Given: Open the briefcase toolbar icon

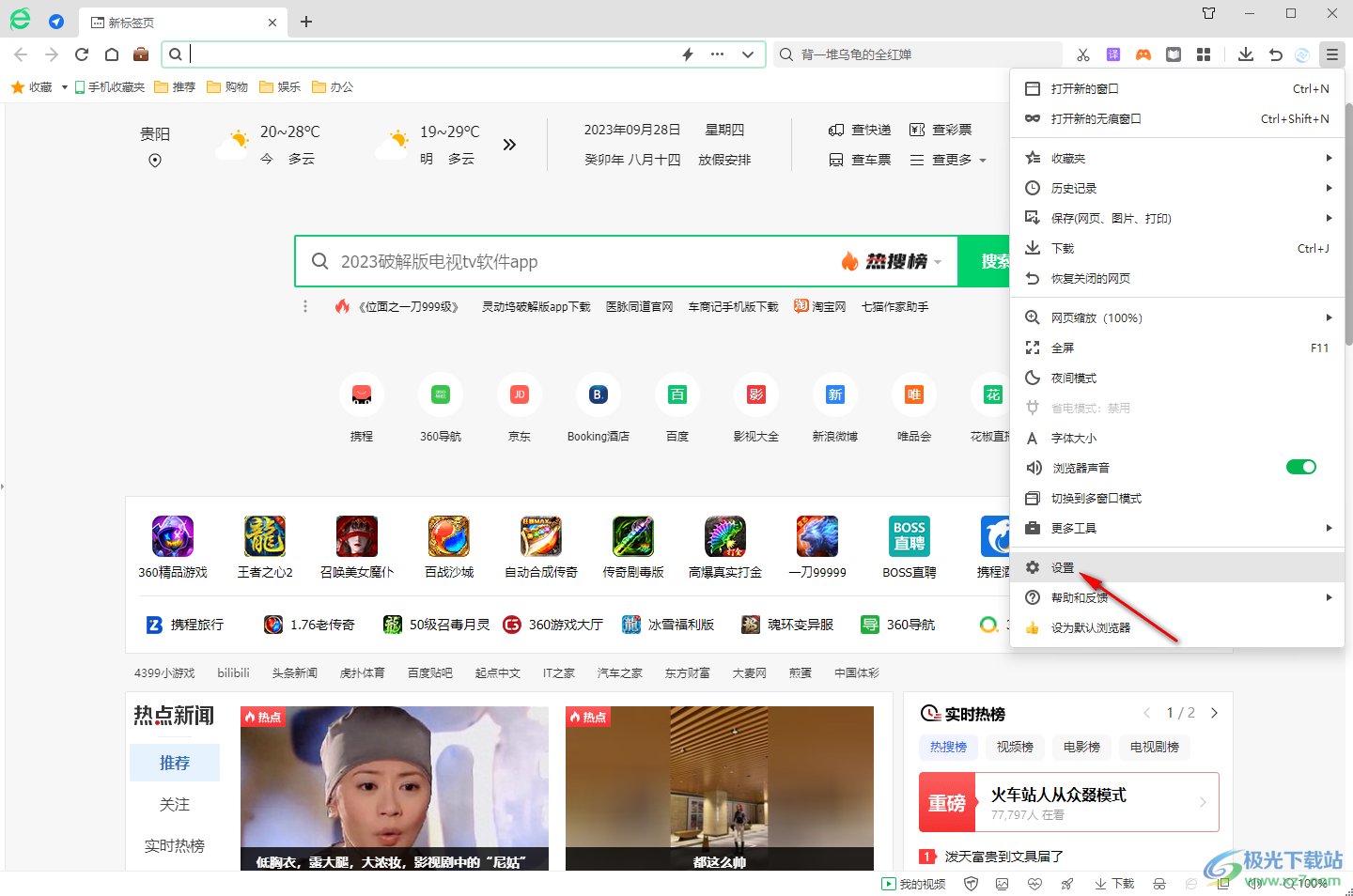Looking at the screenshot, I should [141, 54].
